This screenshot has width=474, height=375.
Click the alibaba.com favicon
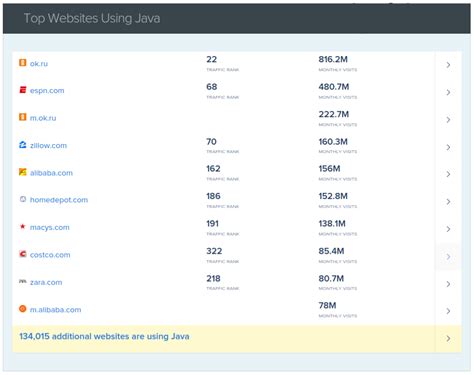(22, 172)
